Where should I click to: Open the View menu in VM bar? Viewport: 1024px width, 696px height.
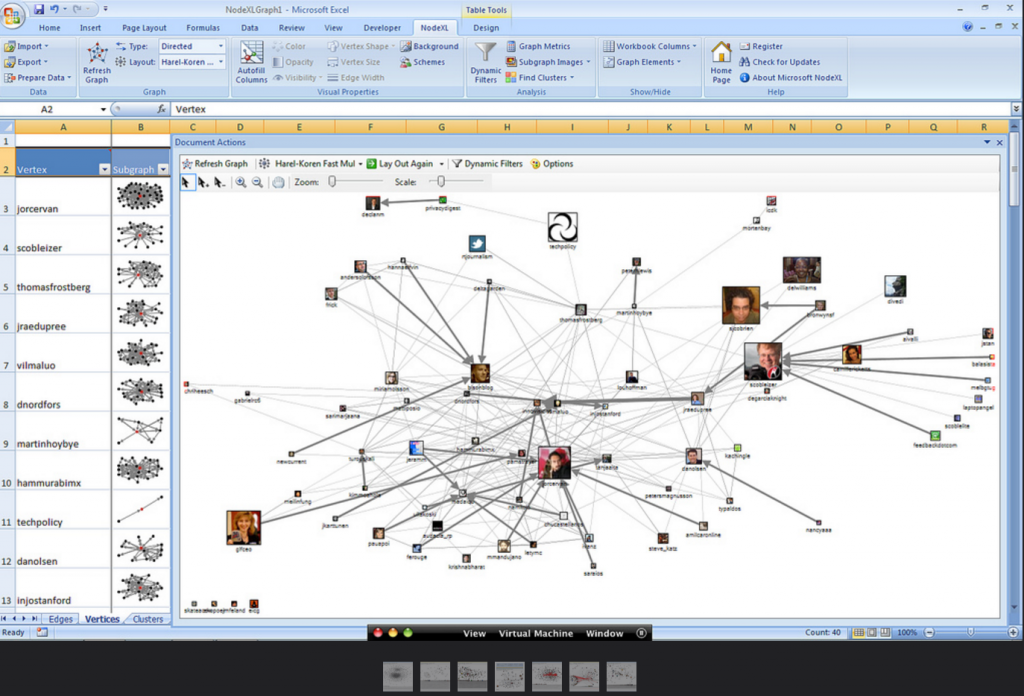(474, 633)
